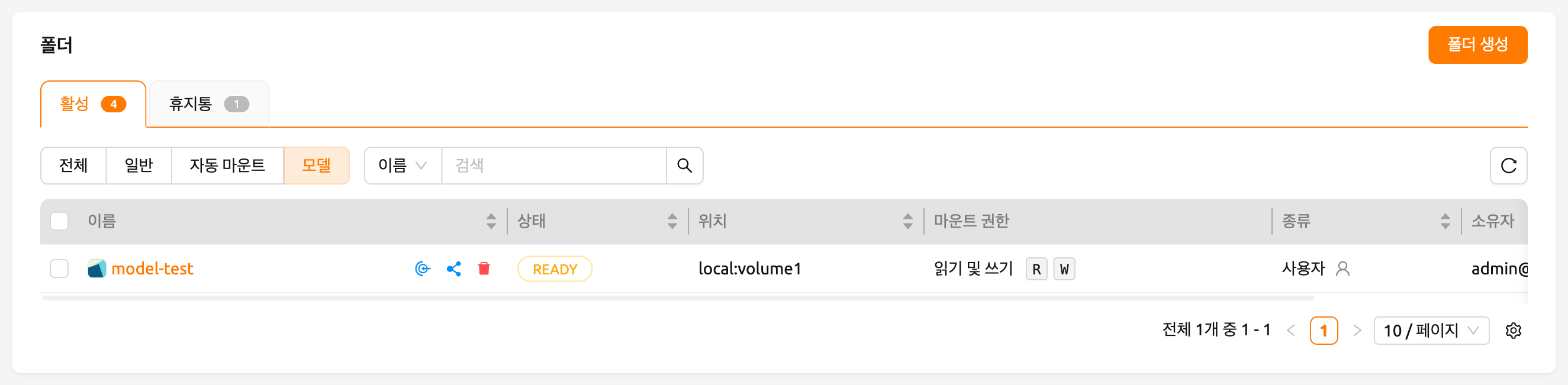This screenshot has width=1568, height=385.
Task: Click the share icon for model-test
Action: click(453, 269)
